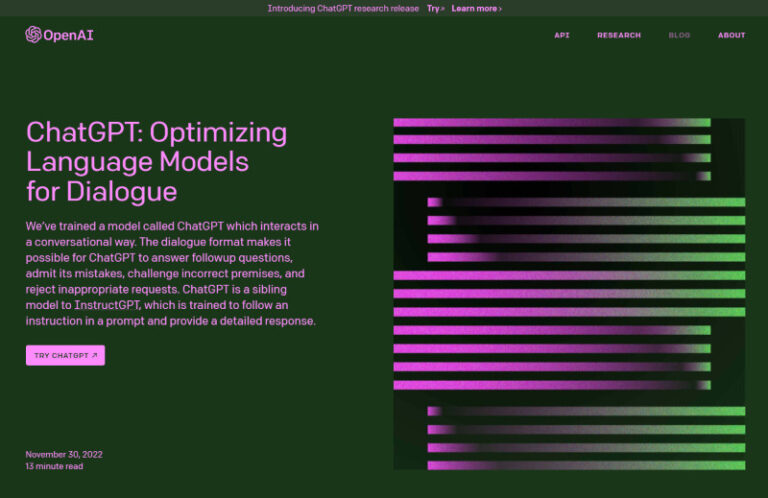The height and width of the screenshot is (498, 768).
Task: Open the Learn more banner link
Action: (x=474, y=9)
